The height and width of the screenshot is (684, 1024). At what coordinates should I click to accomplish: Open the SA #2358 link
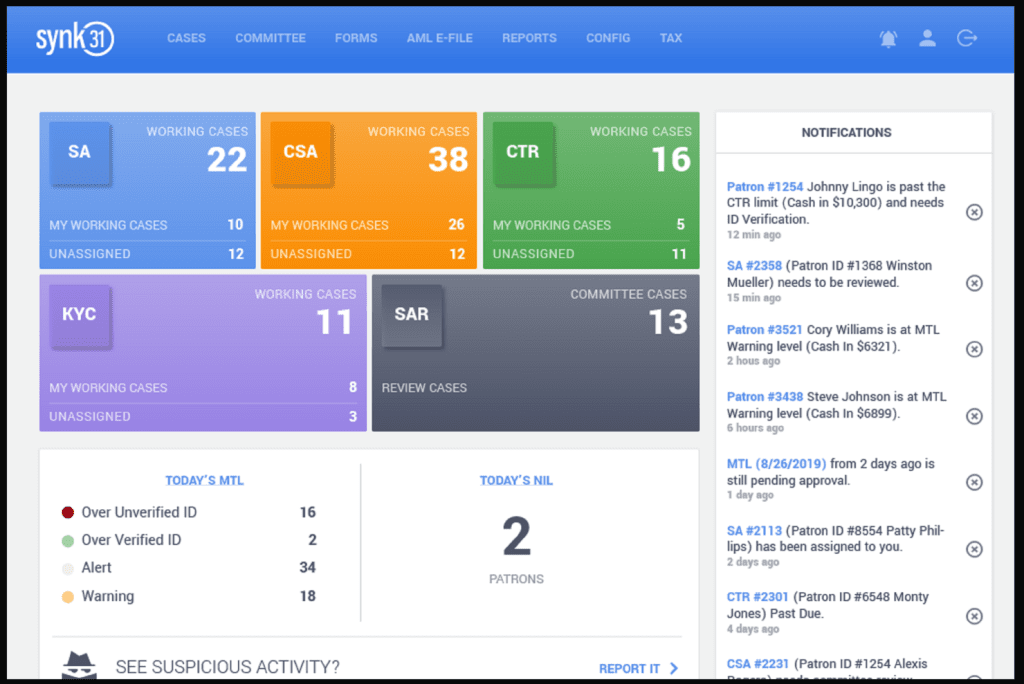pos(754,266)
